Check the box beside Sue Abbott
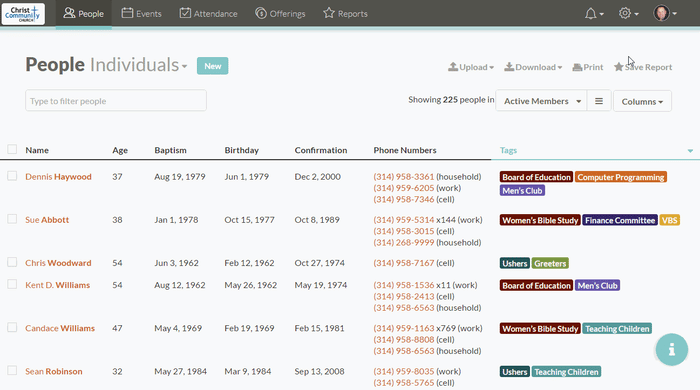Screen dimensions: 700x390 (12, 219)
